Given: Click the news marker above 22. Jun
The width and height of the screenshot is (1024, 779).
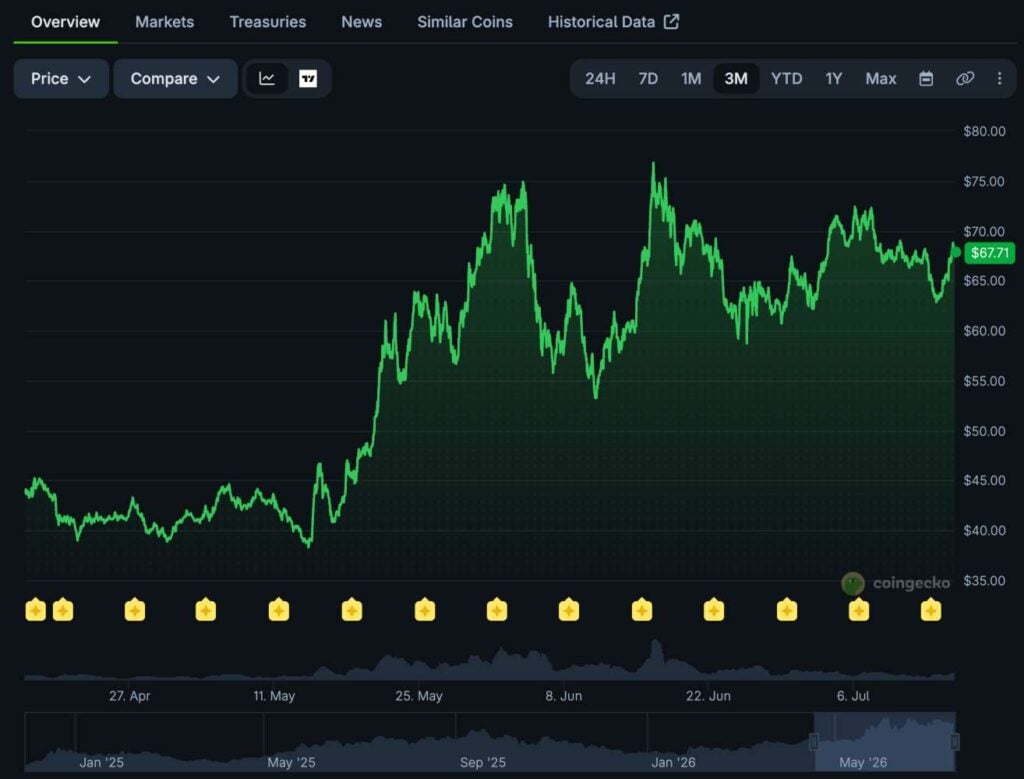Looking at the screenshot, I should tap(714, 610).
